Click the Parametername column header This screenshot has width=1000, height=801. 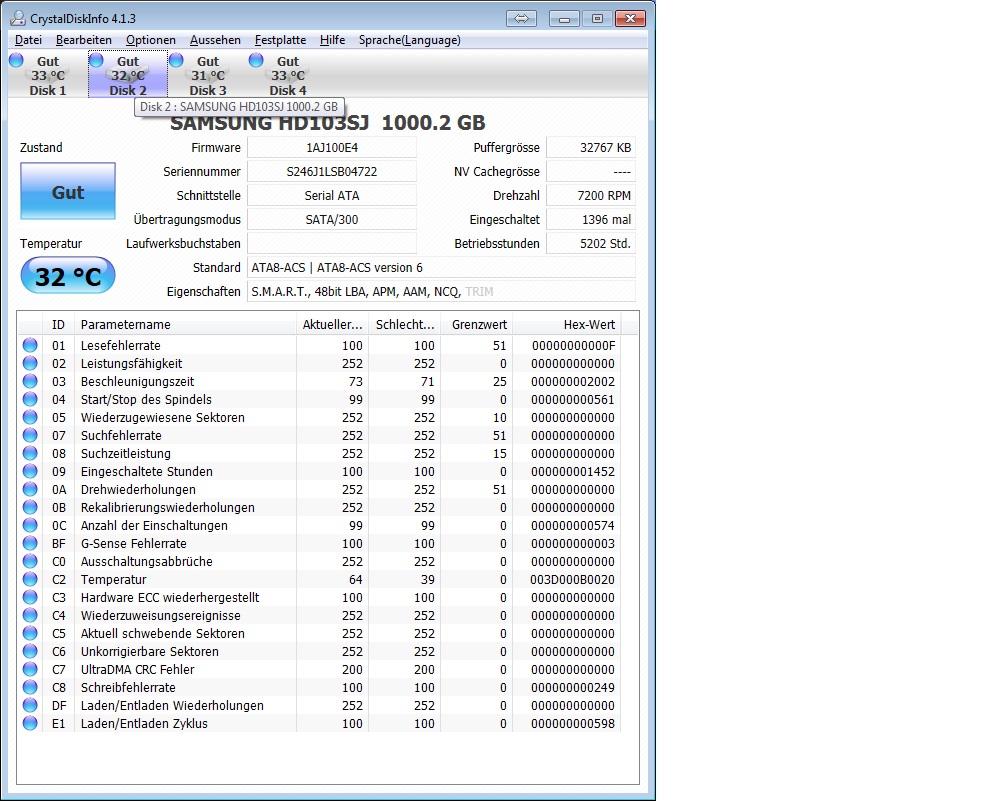click(185, 324)
